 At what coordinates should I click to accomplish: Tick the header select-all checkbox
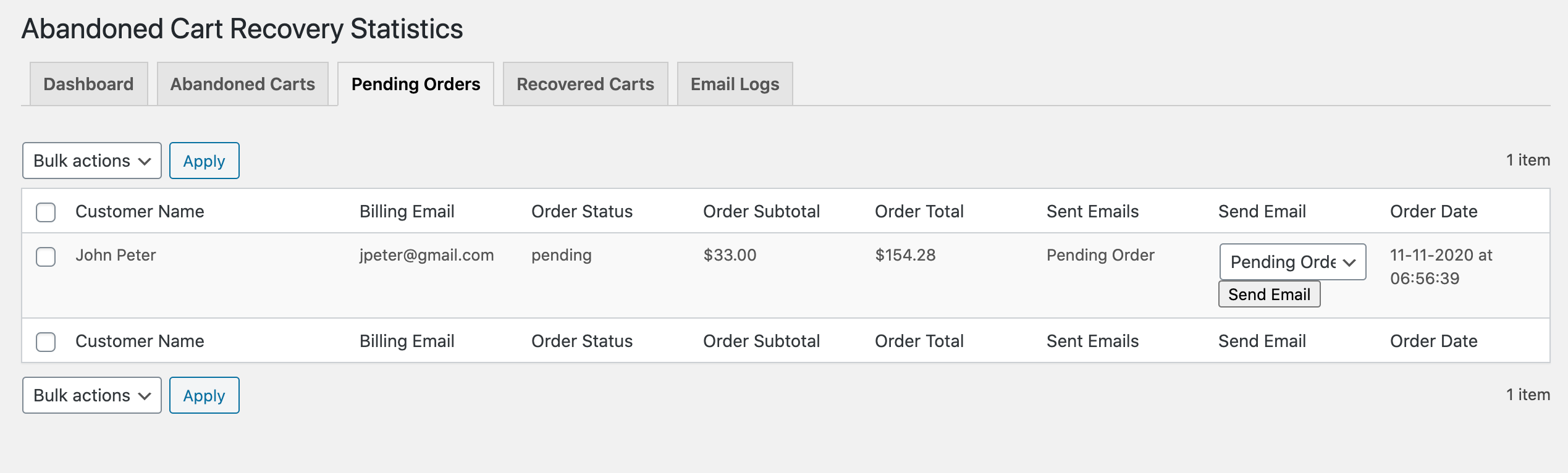[46, 212]
